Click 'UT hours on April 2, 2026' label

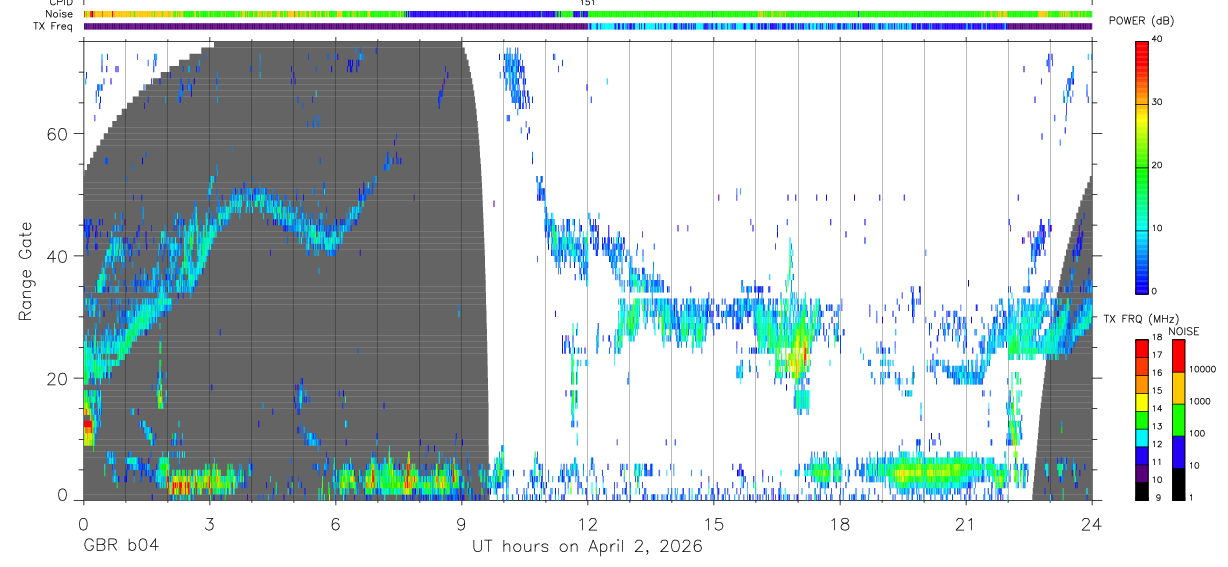pyautogui.click(x=587, y=546)
